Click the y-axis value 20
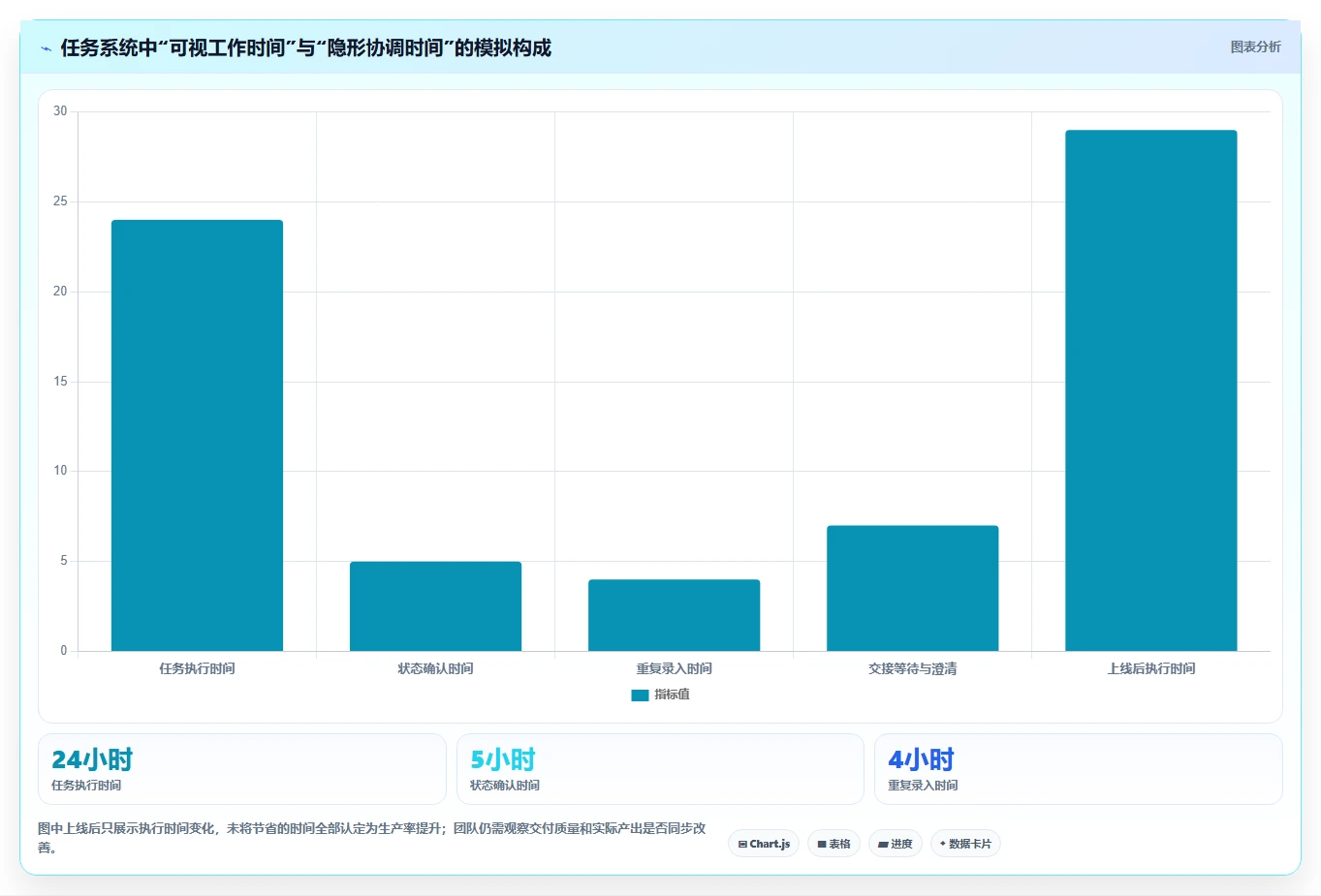This screenshot has height=896, width=1321. click(60, 292)
